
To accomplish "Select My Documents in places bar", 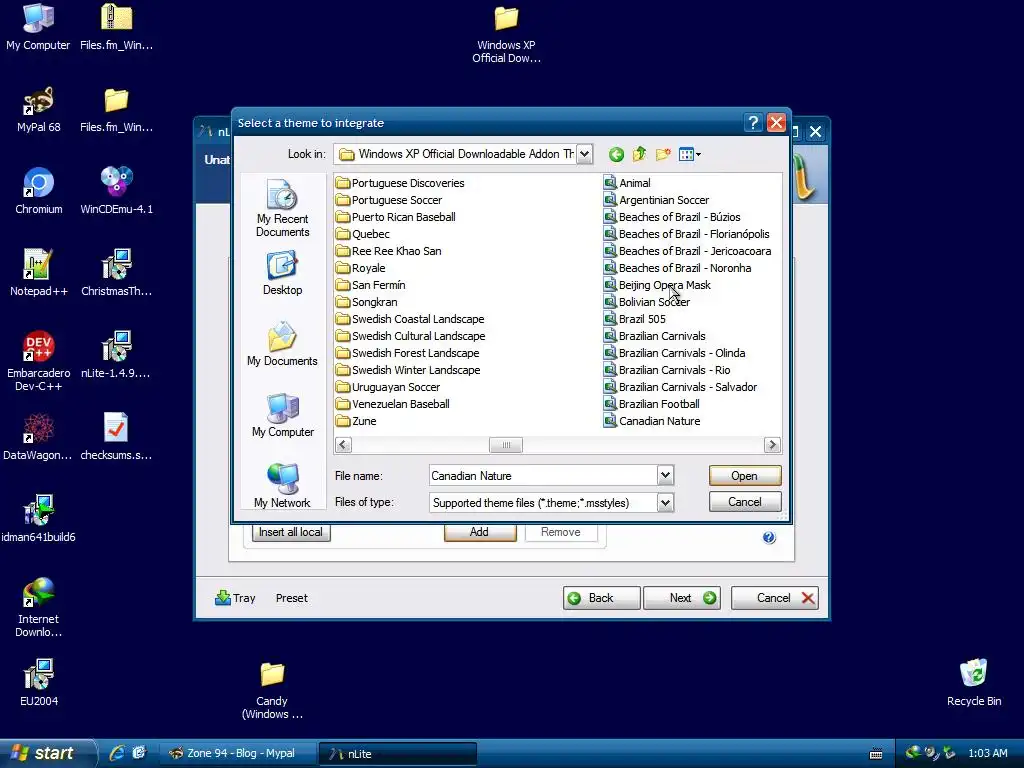I will (x=282, y=344).
